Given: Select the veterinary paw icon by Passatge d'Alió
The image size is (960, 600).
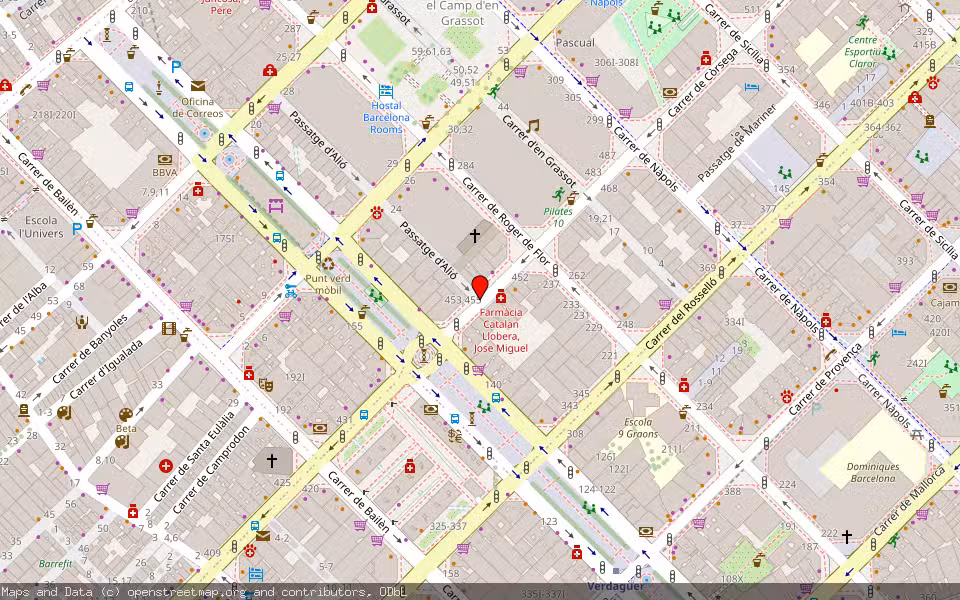Looking at the screenshot, I should click(x=377, y=212).
